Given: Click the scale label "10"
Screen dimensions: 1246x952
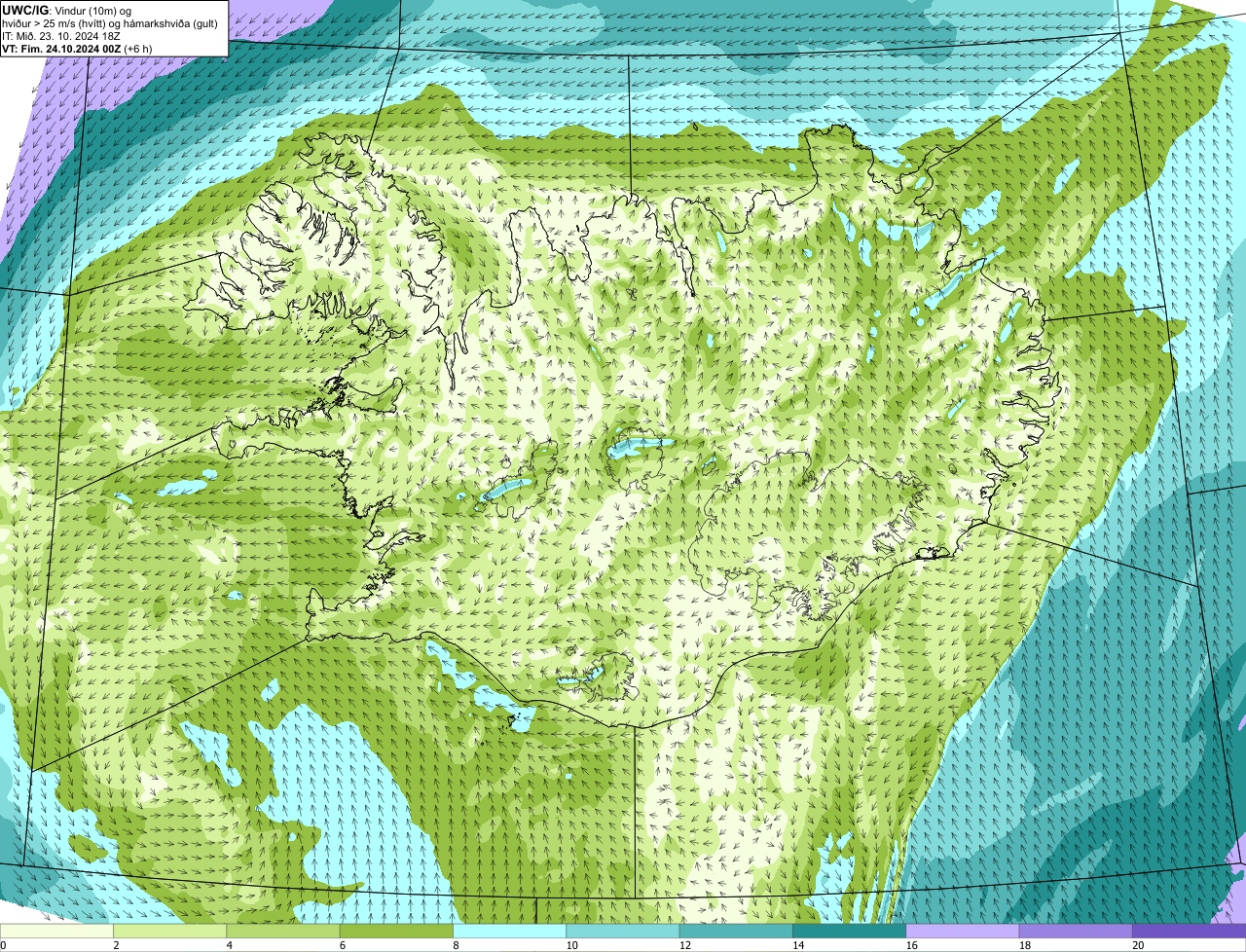Looking at the screenshot, I should pyautogui.click(x=570, y=944).
